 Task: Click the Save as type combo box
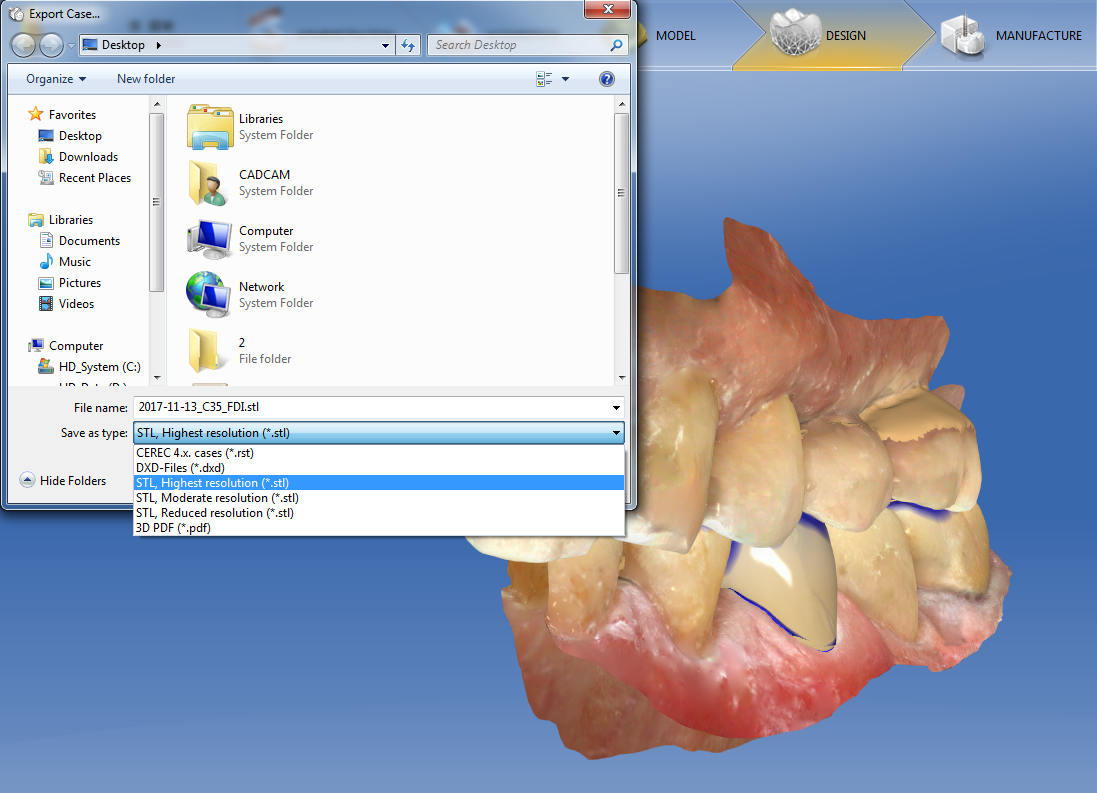click(x=378, y=433)
